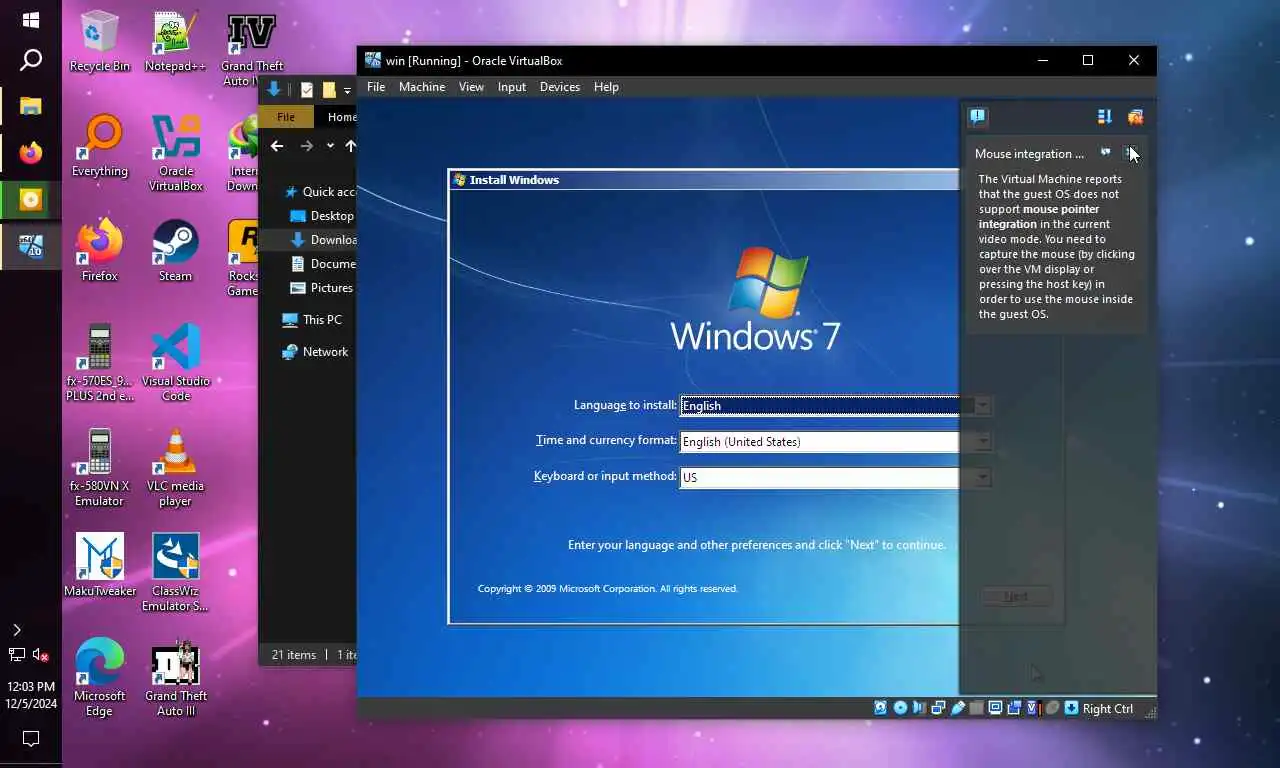Click the display settings status icon
The image size is (1280, 768).
click(996, 708)
